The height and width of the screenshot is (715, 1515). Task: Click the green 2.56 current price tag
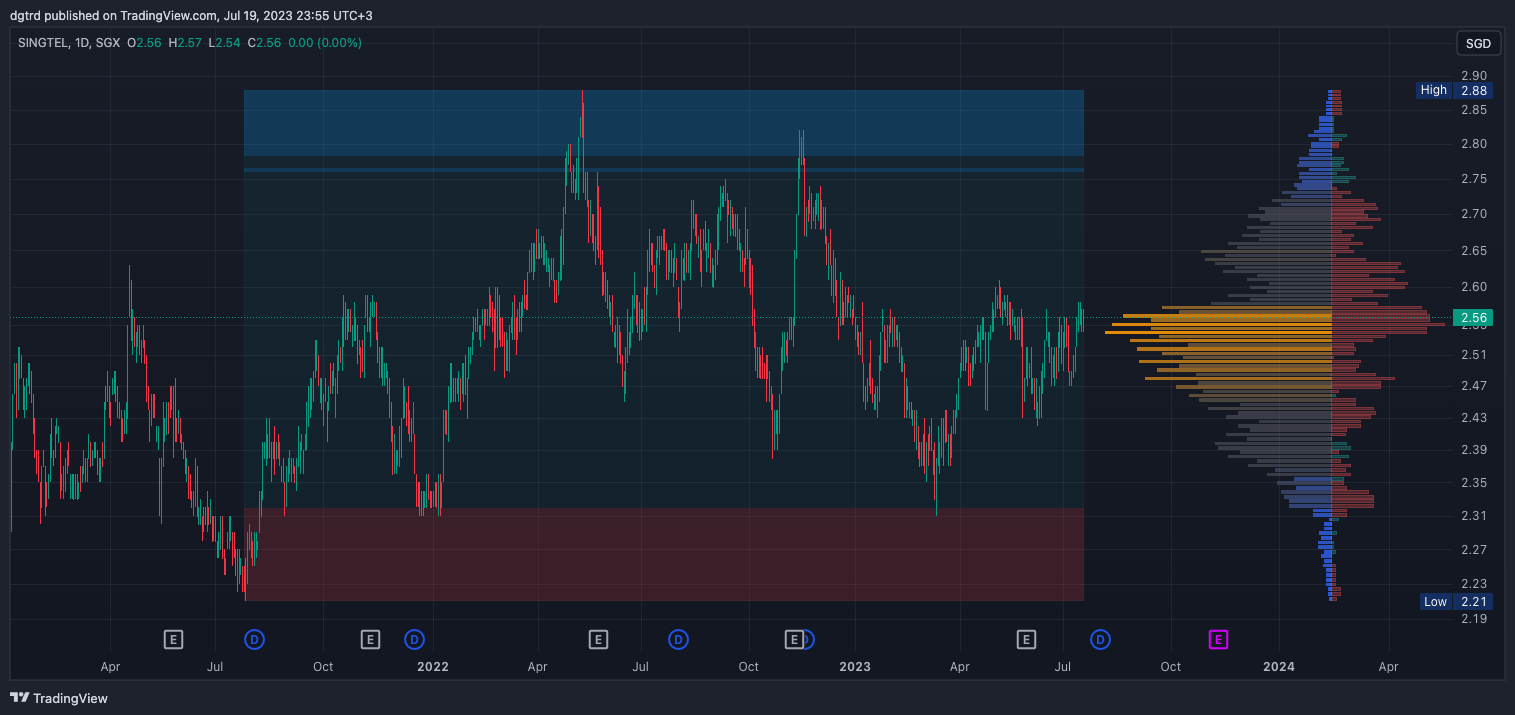pyautogui.click(x=1474, y=318)
